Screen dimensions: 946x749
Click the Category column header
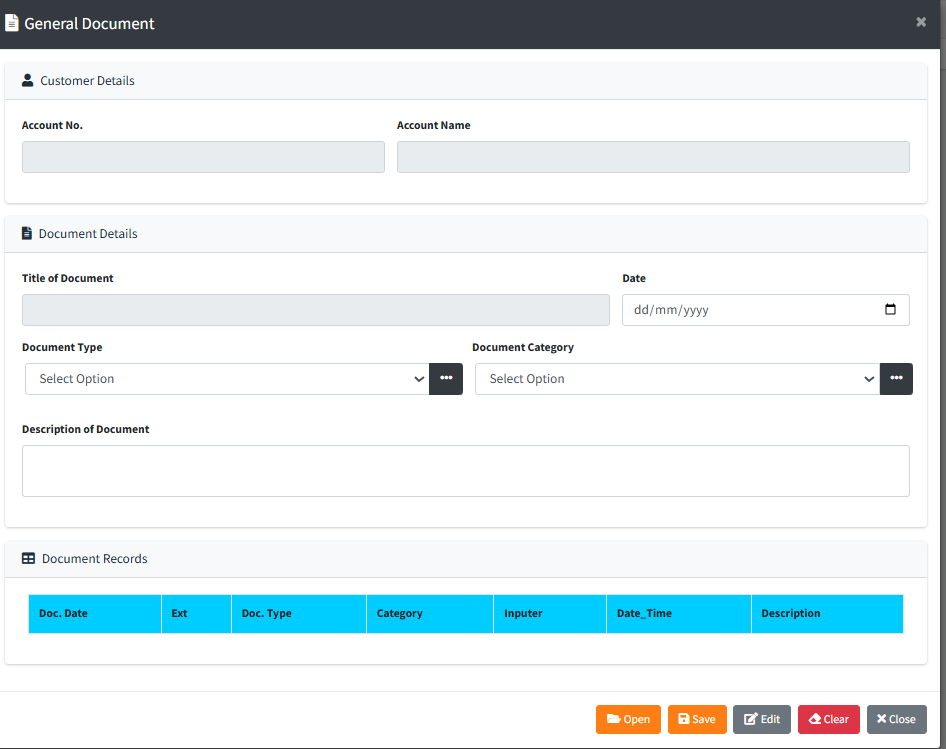pyautogui.click(x=400, y=613)
